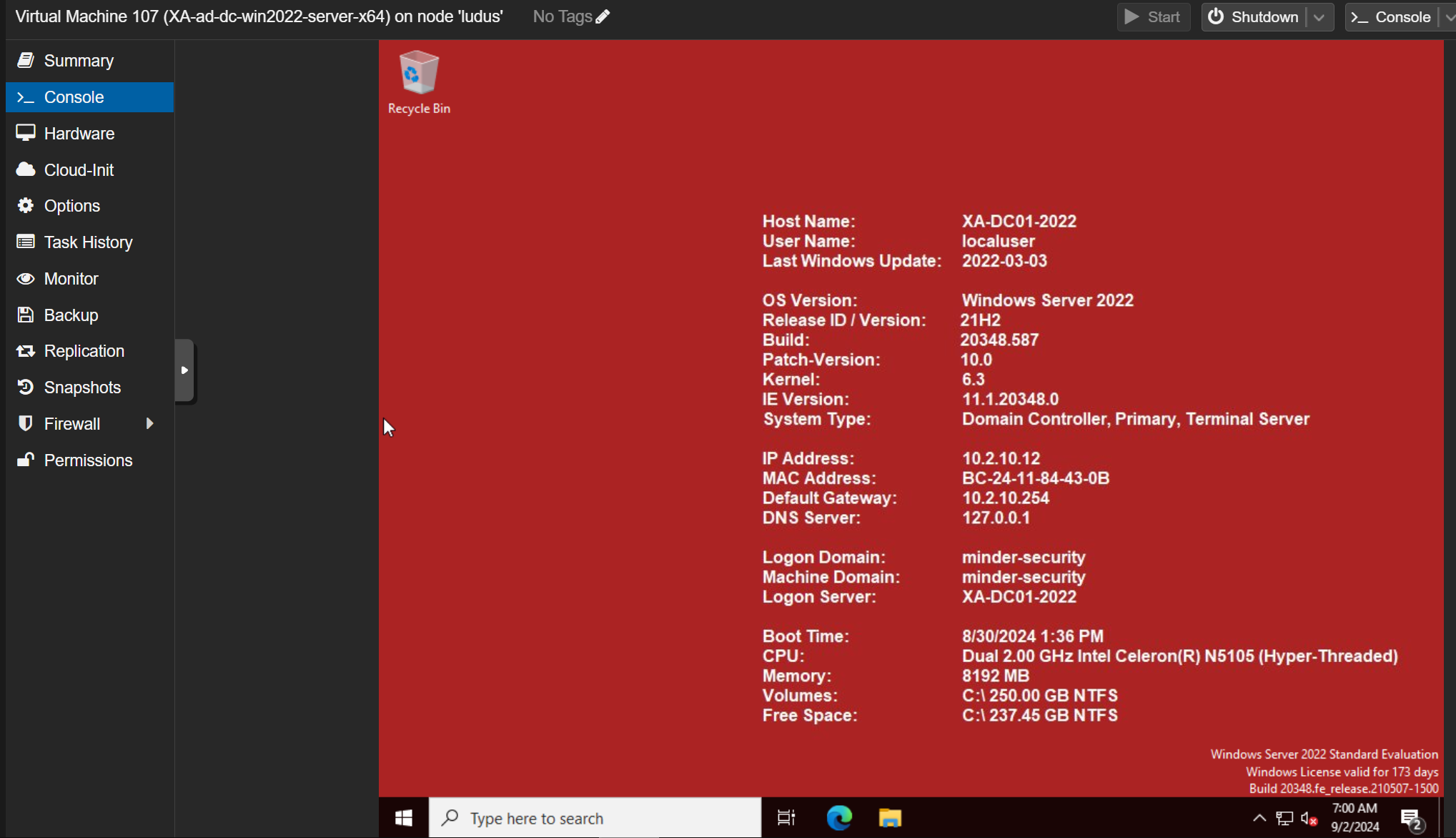Go to the Summary section
The height and width of the screenshot is (838, 1456).
point(79,61)
